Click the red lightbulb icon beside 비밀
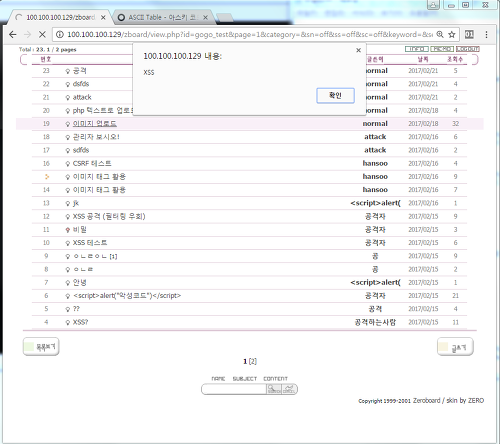The width and height of the screenshot is (500, 444). coord(68,230)
